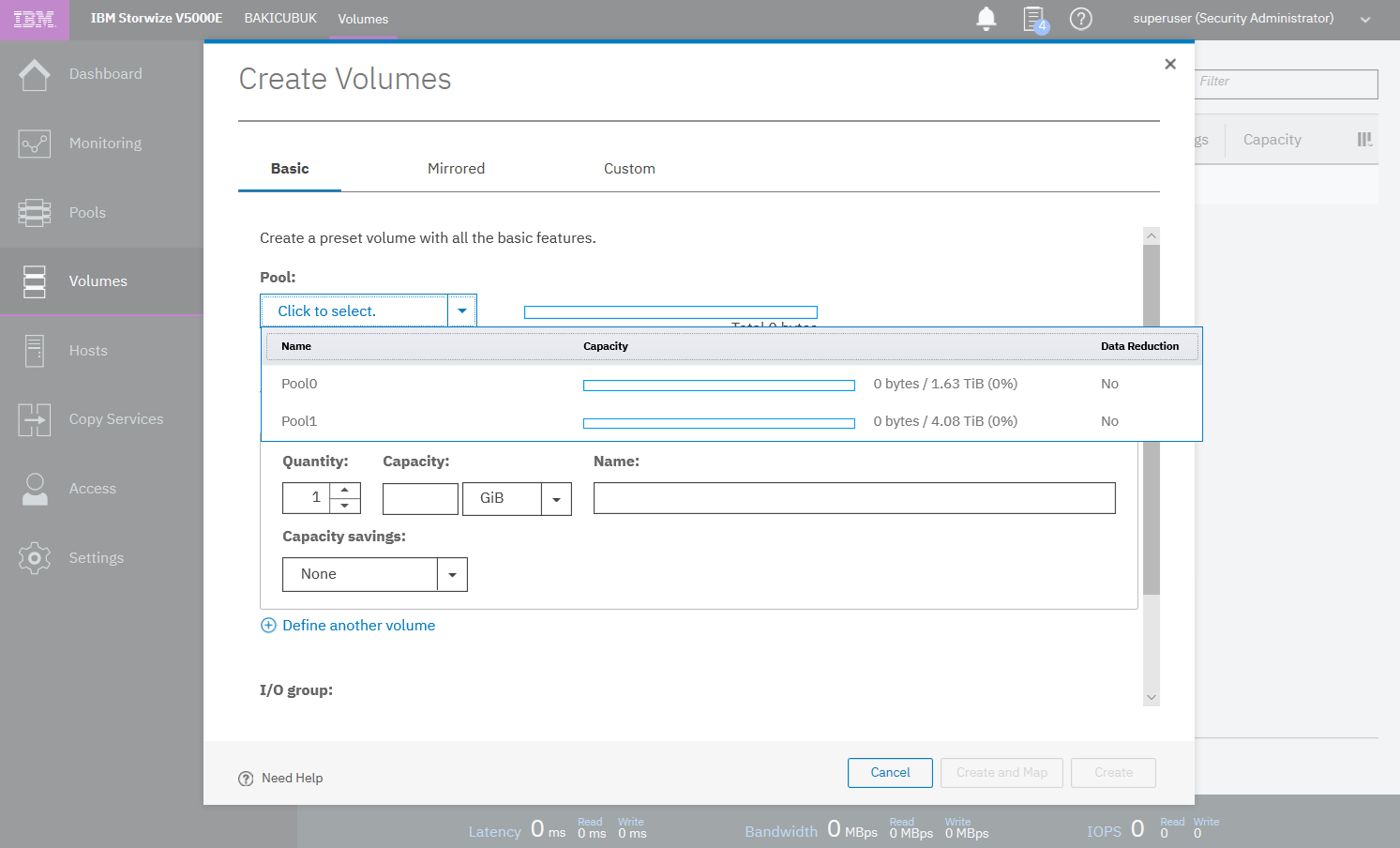The height and width of the screenshot is (848, 1400).
Task: Select Pool1 from the pool list
Action: click(731, 421)
